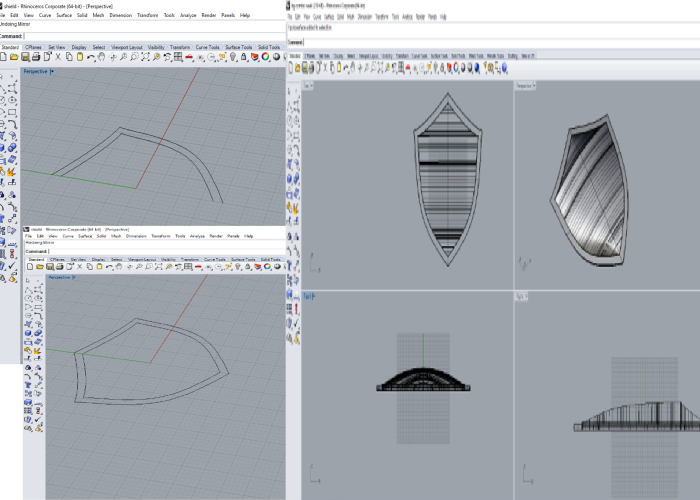Click red car Set View icon, top-left window

point(189,57)
